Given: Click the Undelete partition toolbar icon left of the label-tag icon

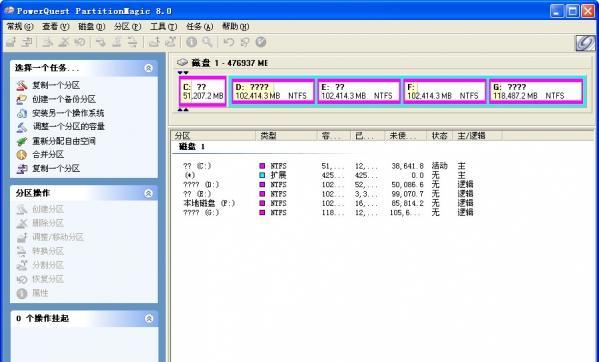Looking at the screenshot, I should click(80, 42).
